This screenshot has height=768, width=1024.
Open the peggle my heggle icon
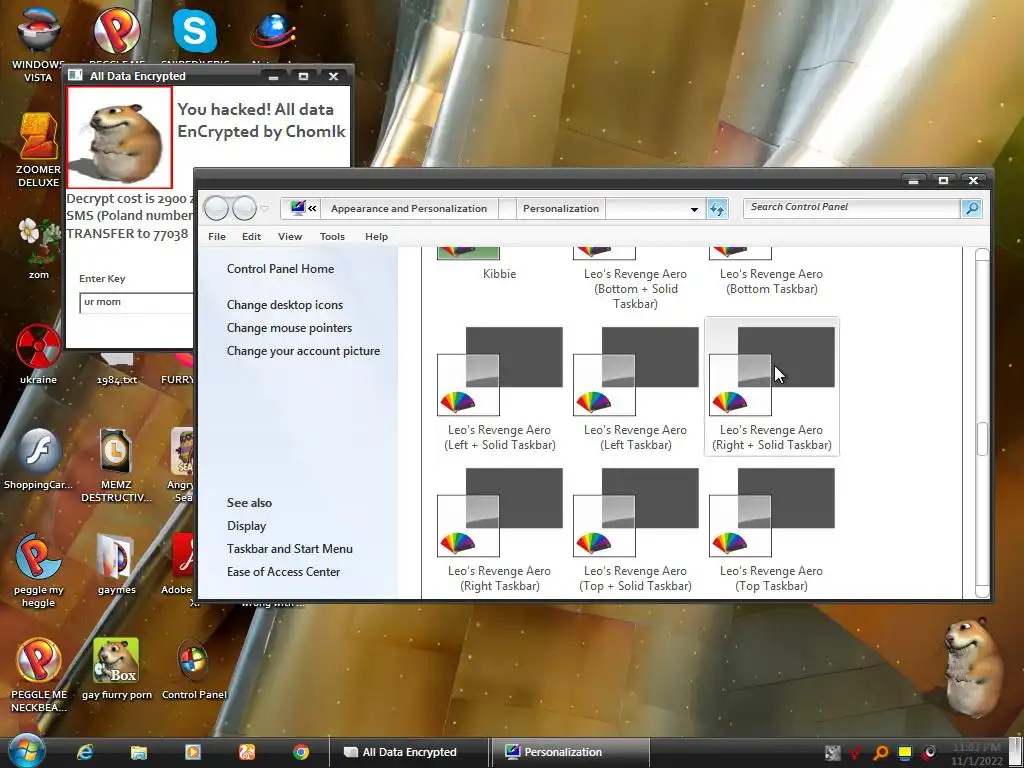[38, 571]
